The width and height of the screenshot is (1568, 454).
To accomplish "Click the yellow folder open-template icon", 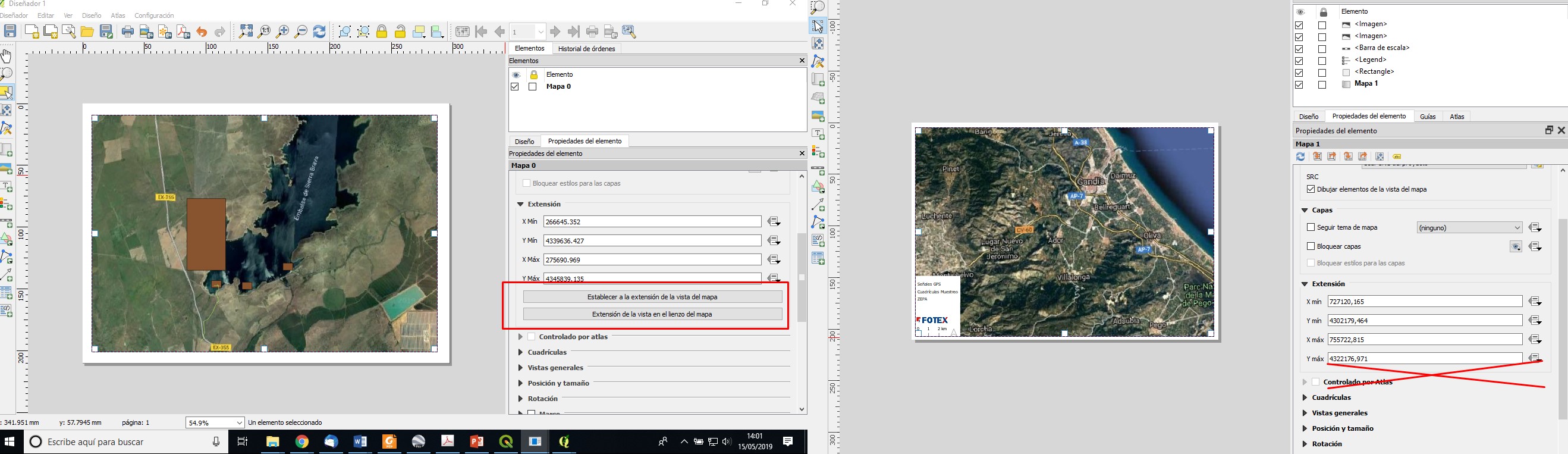I will click(87, 32).
